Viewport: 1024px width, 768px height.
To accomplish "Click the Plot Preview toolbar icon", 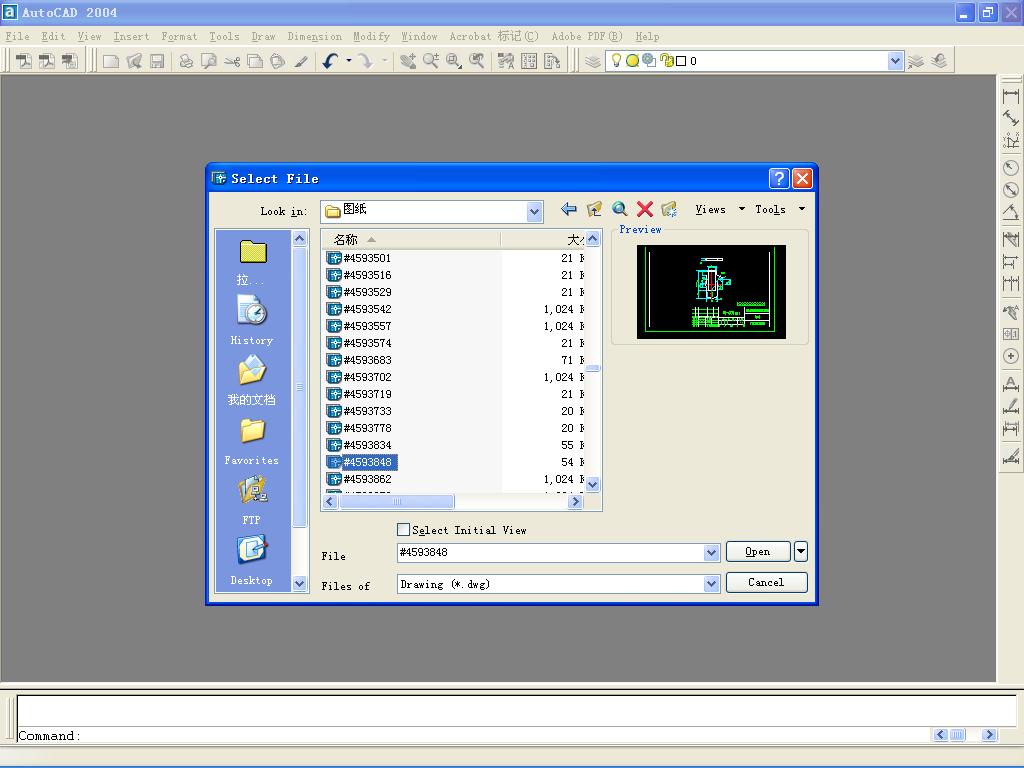I will 209,61.
